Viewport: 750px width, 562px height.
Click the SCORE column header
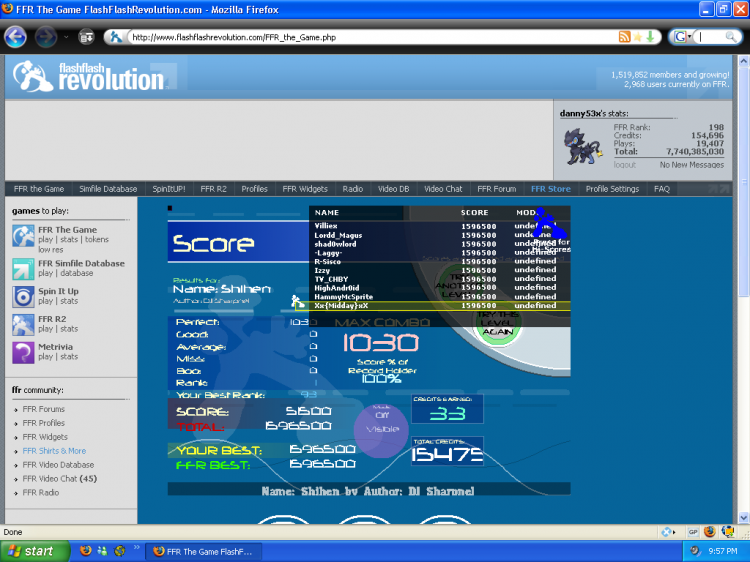(474, 212)
